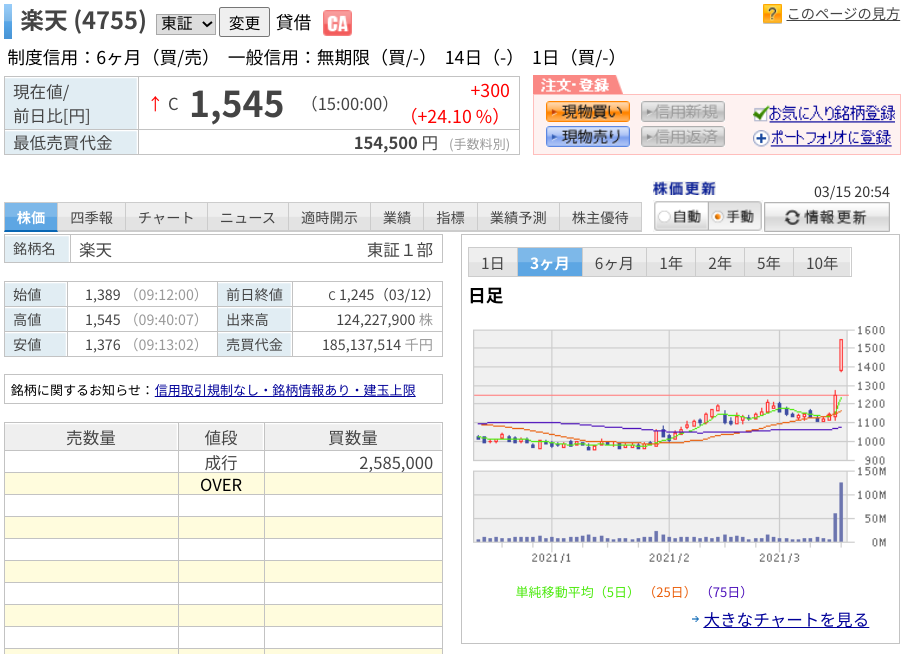Click the 貸借 label near the title
This screenshot has height=654, width=912.
click(x=294, y=22)
